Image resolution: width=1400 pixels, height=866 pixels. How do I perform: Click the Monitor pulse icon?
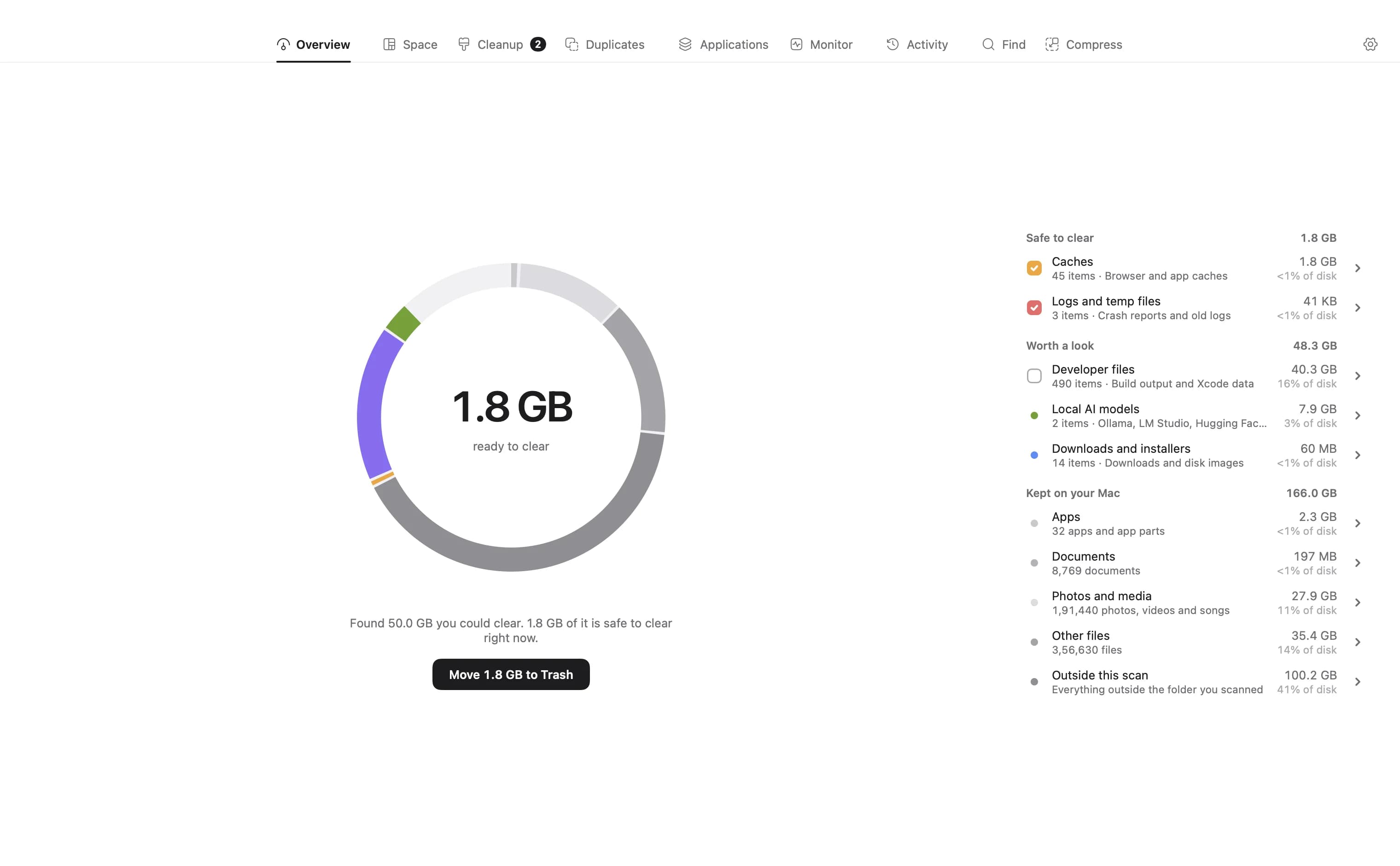(797, 44)
